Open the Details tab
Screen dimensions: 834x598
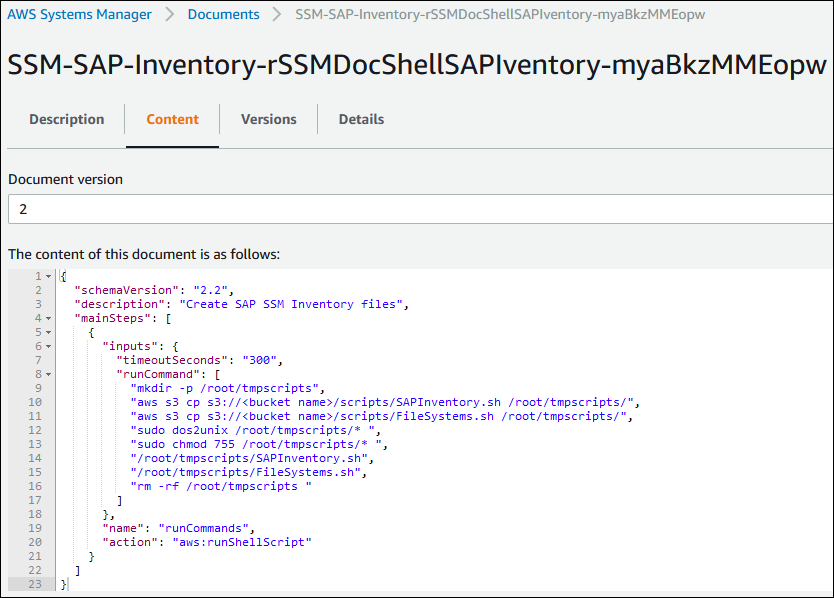click(x=361, y=119)
